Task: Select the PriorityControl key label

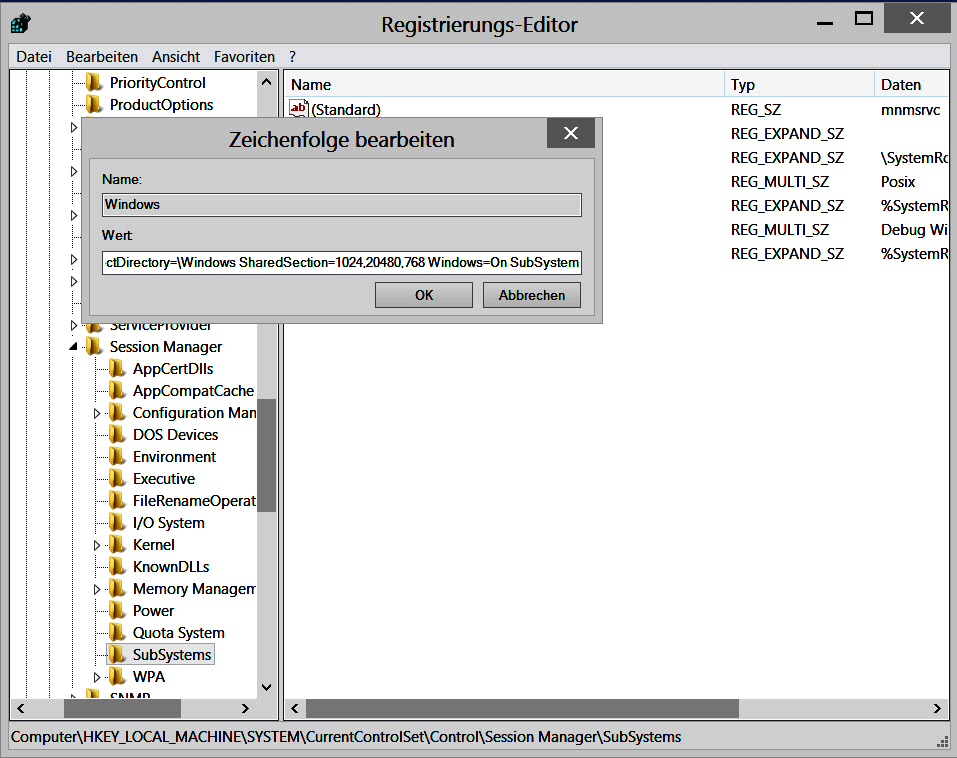Action: (x=157, y=82)
